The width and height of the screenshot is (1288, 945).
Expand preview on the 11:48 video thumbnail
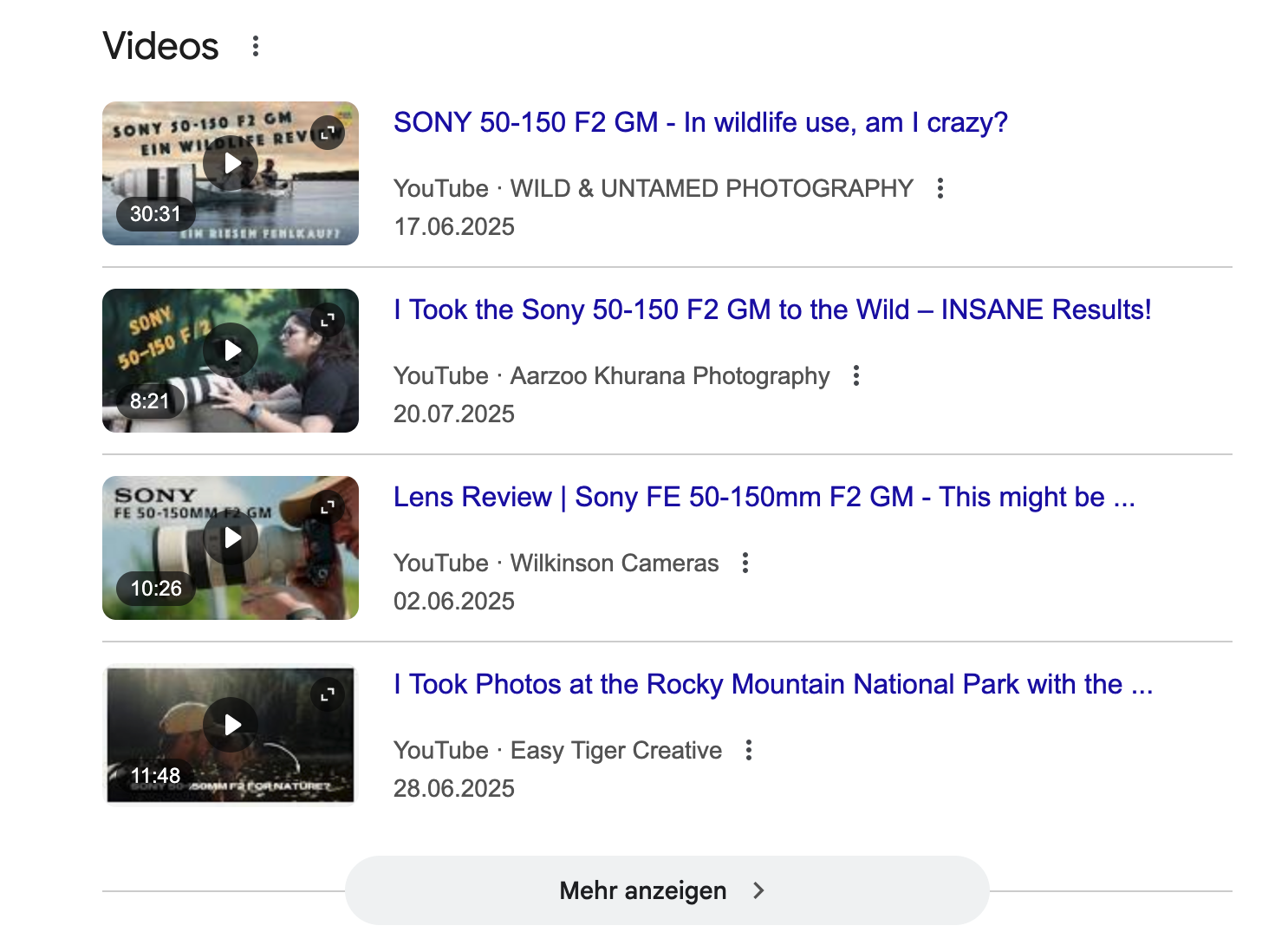point(328,694)
